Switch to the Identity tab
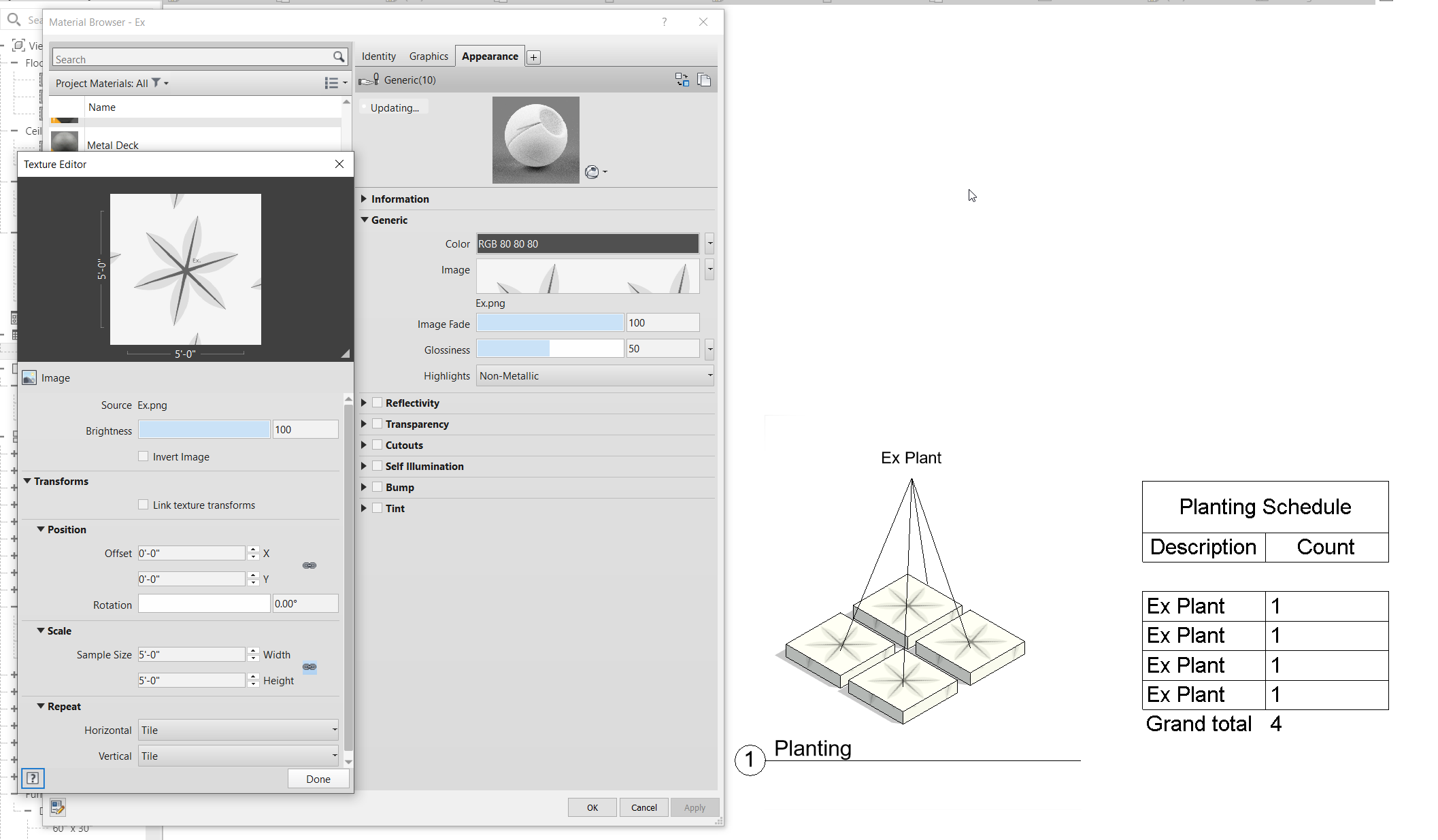Viewport: 1438px width, 840px height. pos(379,56)
